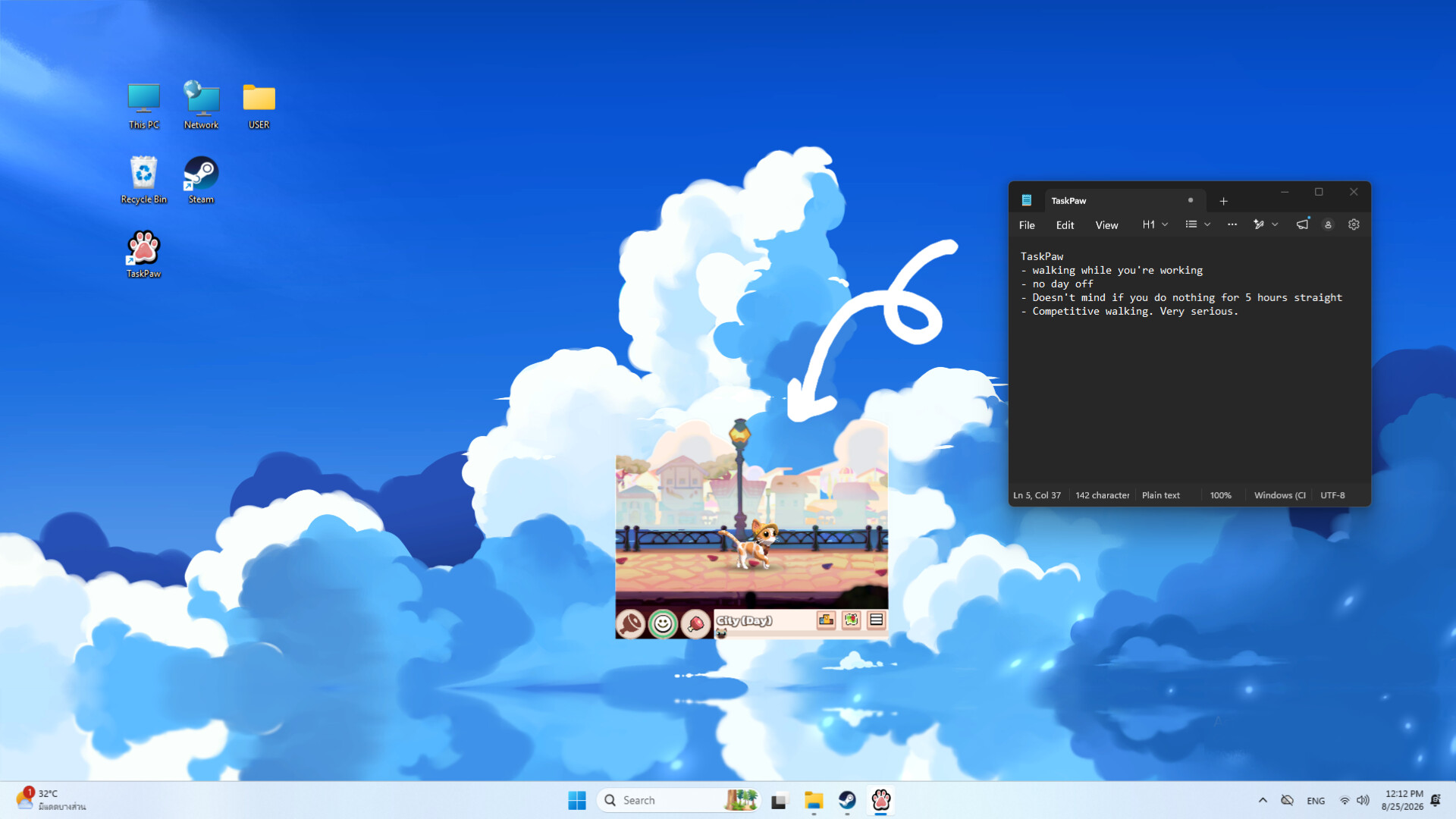1456x819 pixels.
Task: Open Task View from the taskbar
Action: (x=780, y=800)
